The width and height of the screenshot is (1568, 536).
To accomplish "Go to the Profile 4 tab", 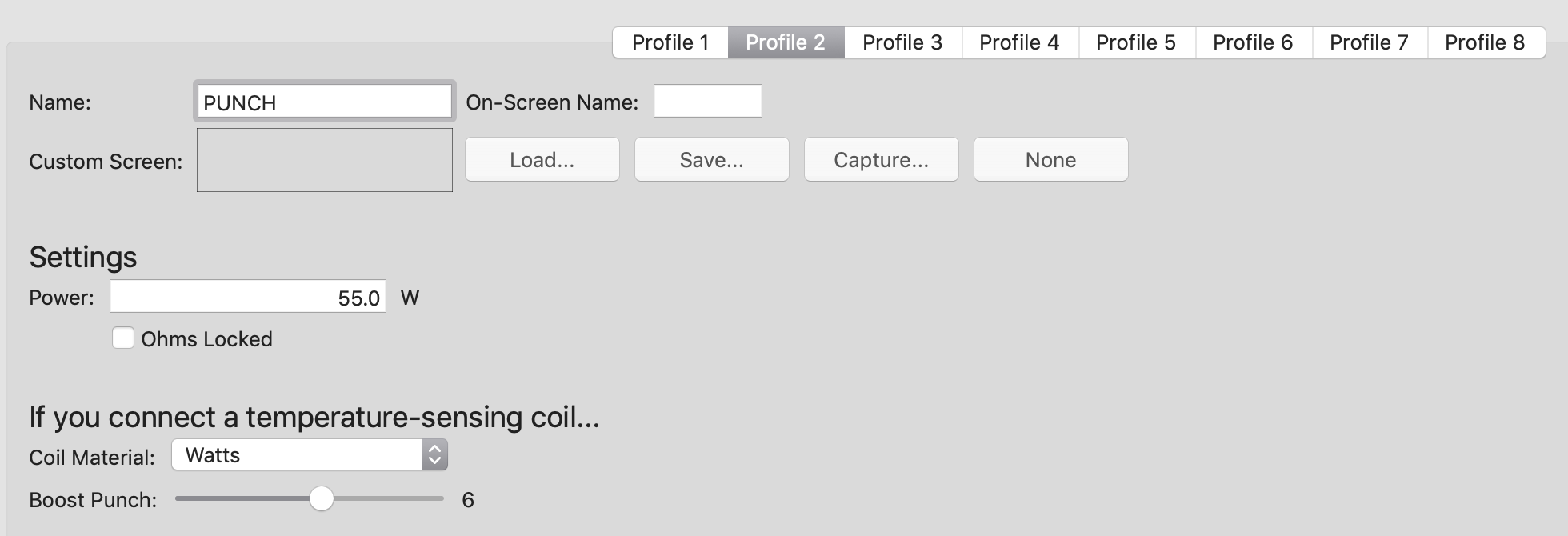I will (1019, 42).
